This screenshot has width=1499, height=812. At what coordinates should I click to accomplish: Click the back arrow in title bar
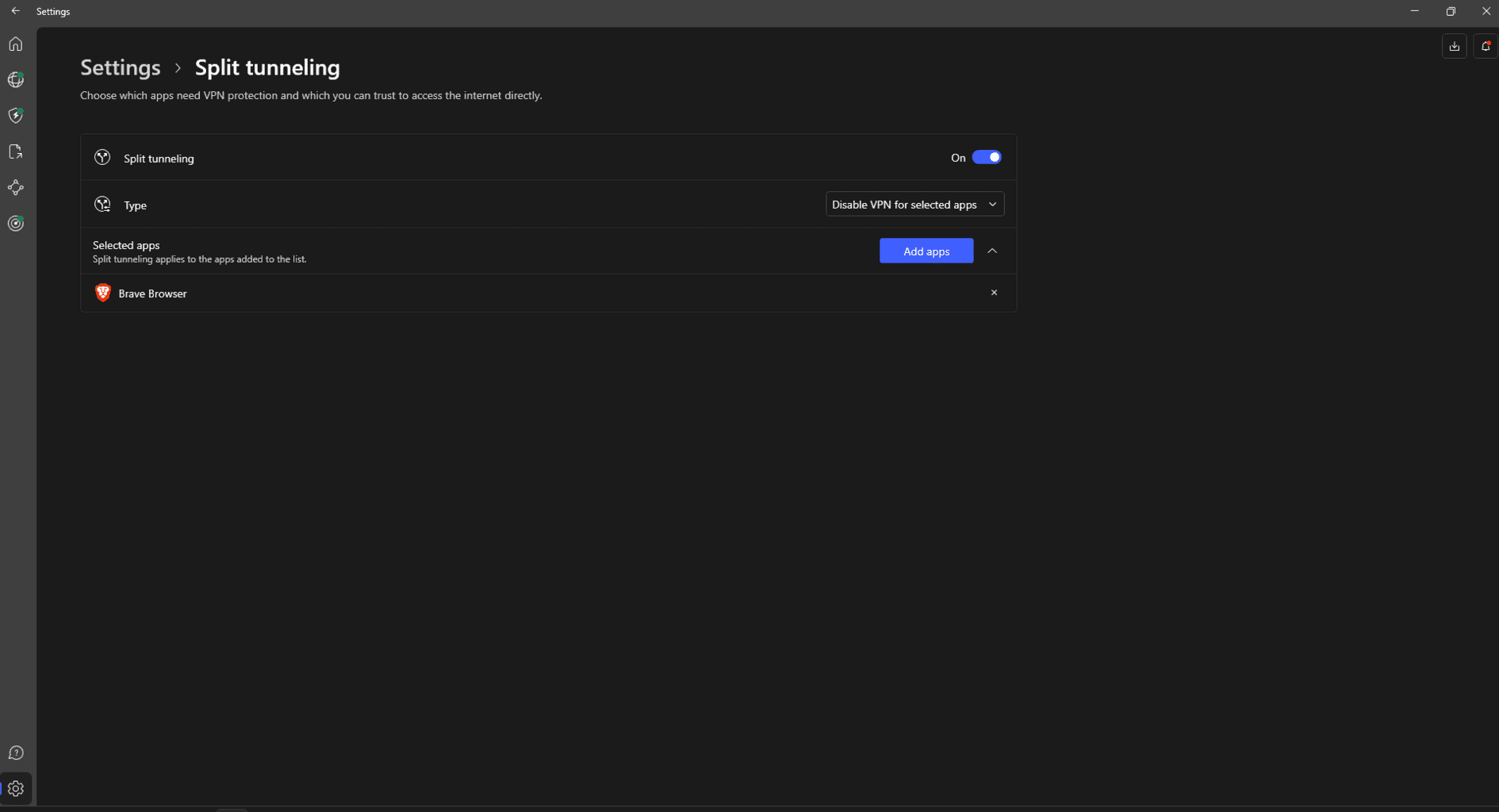(x=16, y=11)
